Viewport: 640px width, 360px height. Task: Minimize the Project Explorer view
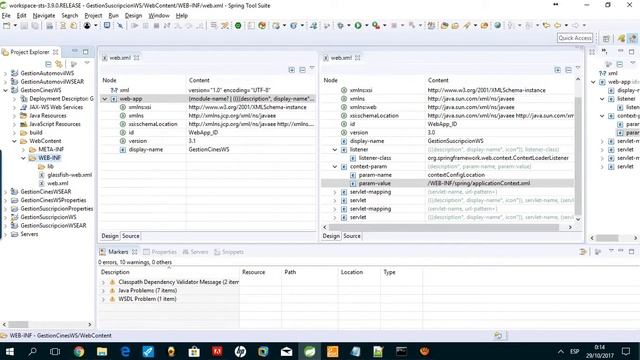coord(75,52)
